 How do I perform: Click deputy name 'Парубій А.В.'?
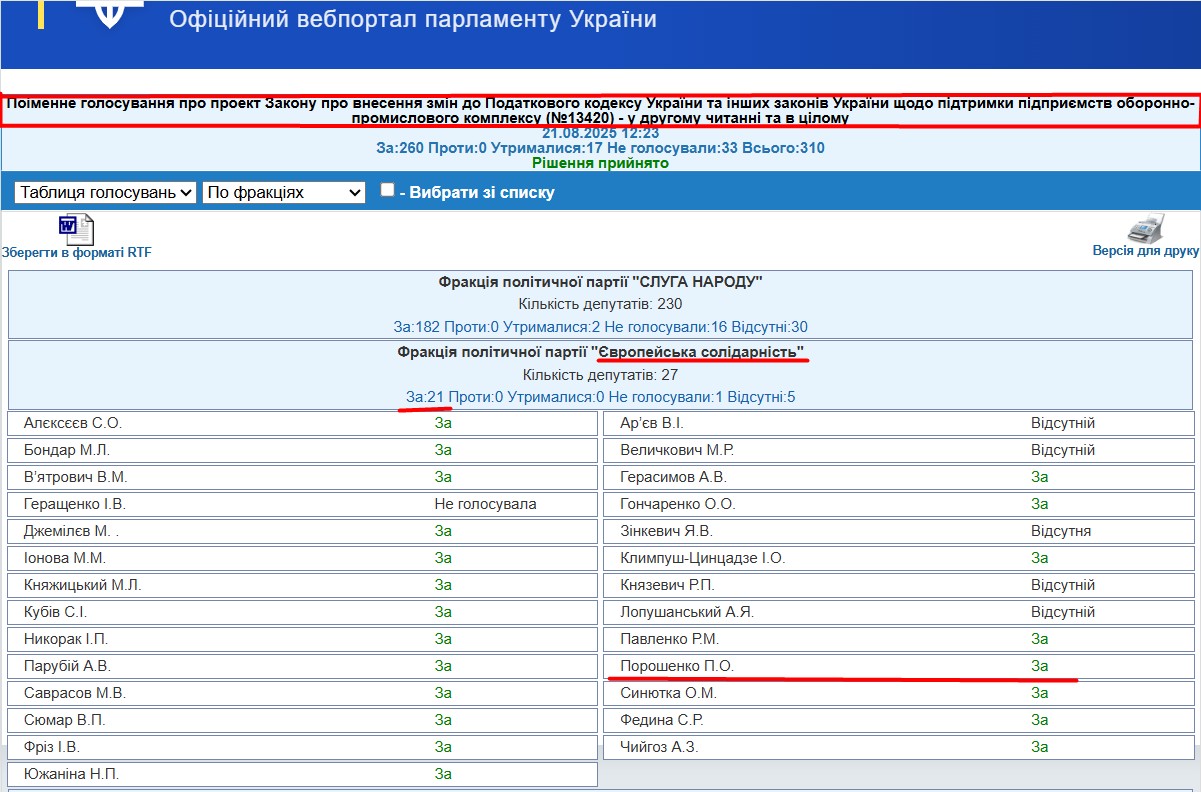[x=67, y=666]
